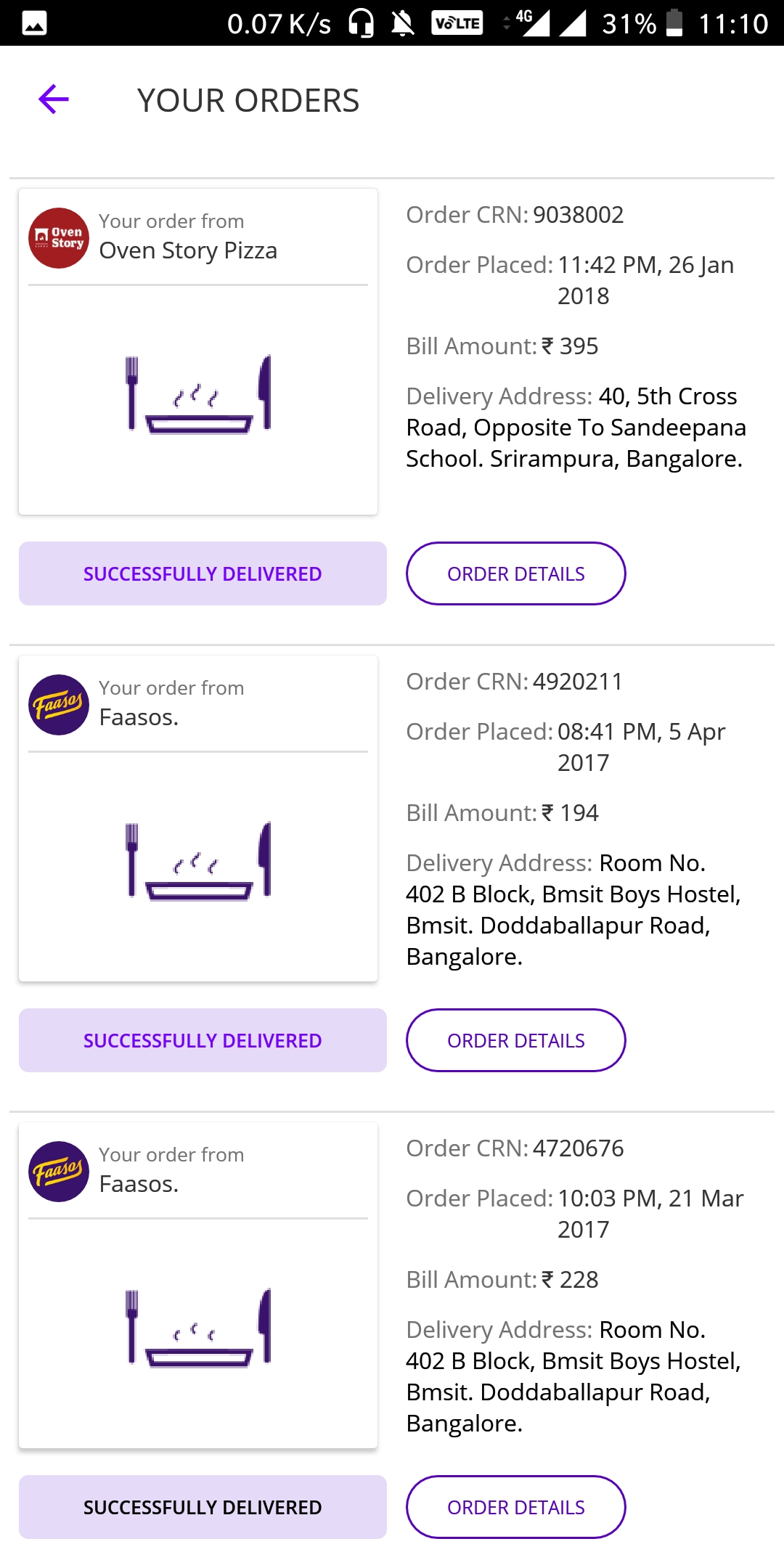
Task: Open Order Details for the ₹ 194 Faasos order
Action: [515, 1040]
